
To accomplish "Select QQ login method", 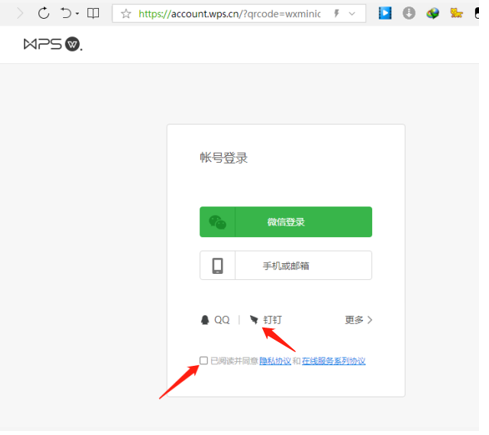I will (215, 320).
